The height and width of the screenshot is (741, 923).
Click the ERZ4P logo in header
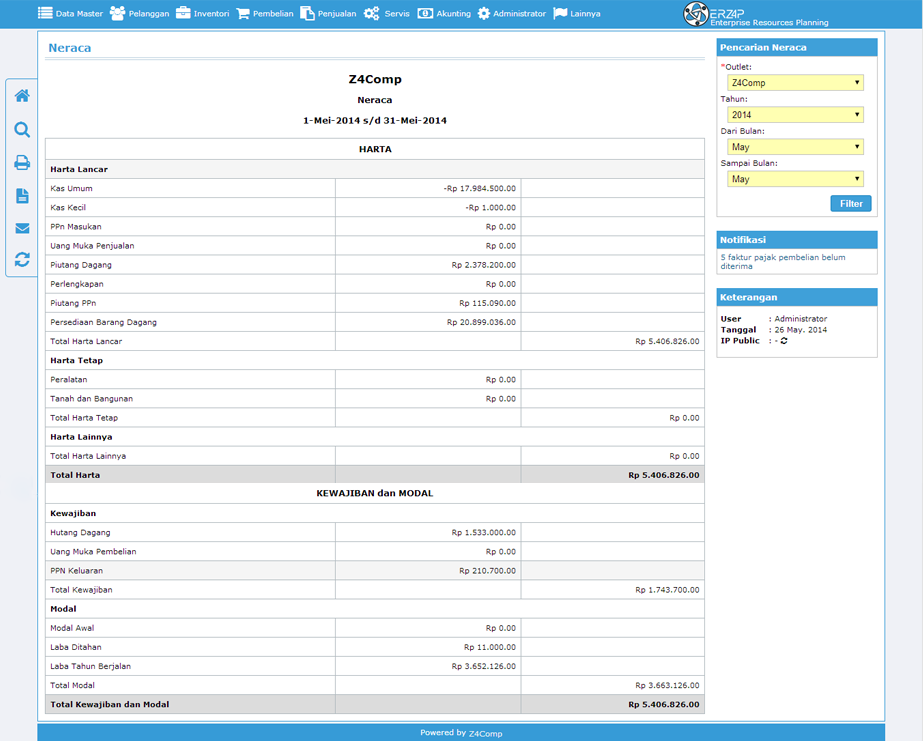pyautogui.click(x=756, y=15)
